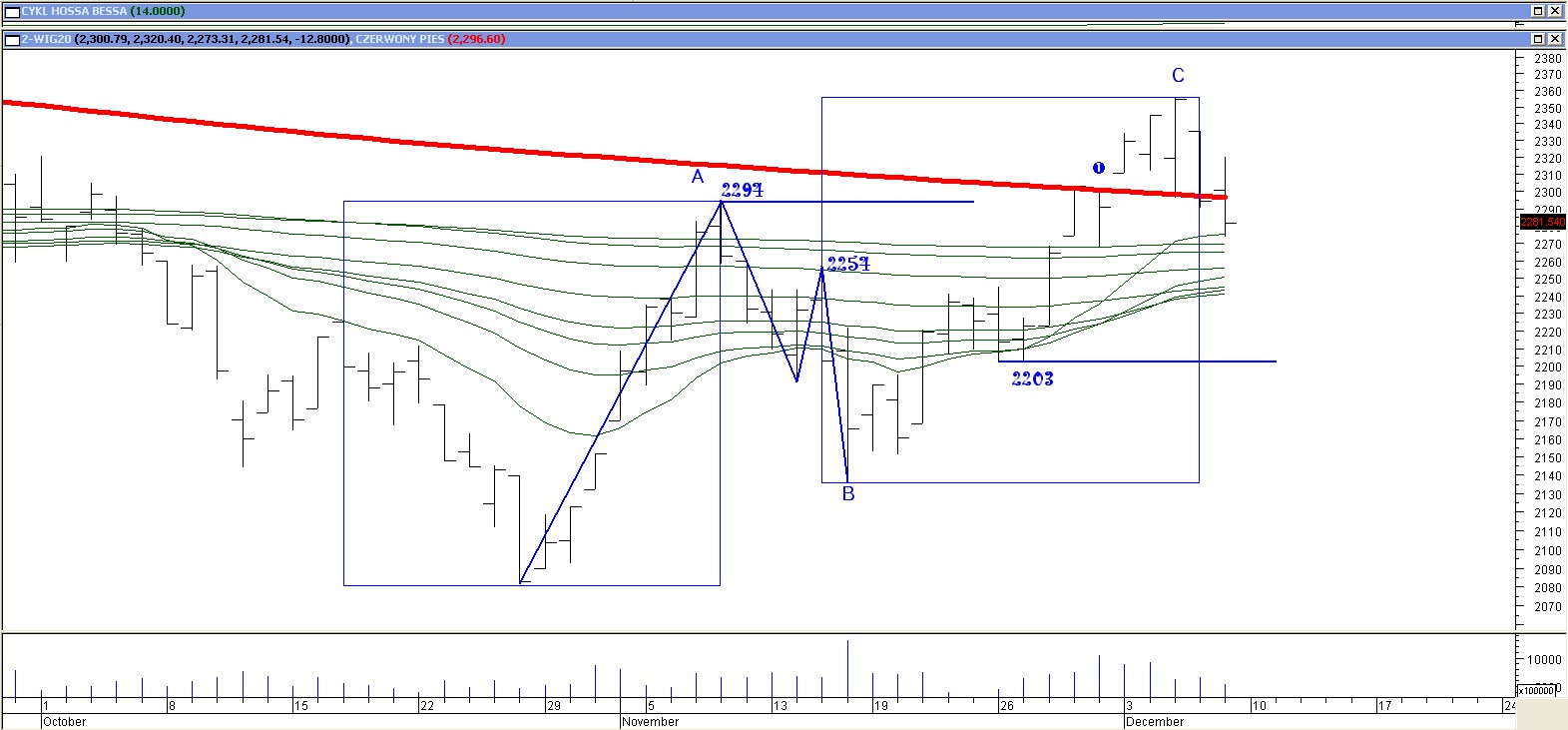Click date label 22 on time axis
1568x730 pixels.
pos(427,706)
